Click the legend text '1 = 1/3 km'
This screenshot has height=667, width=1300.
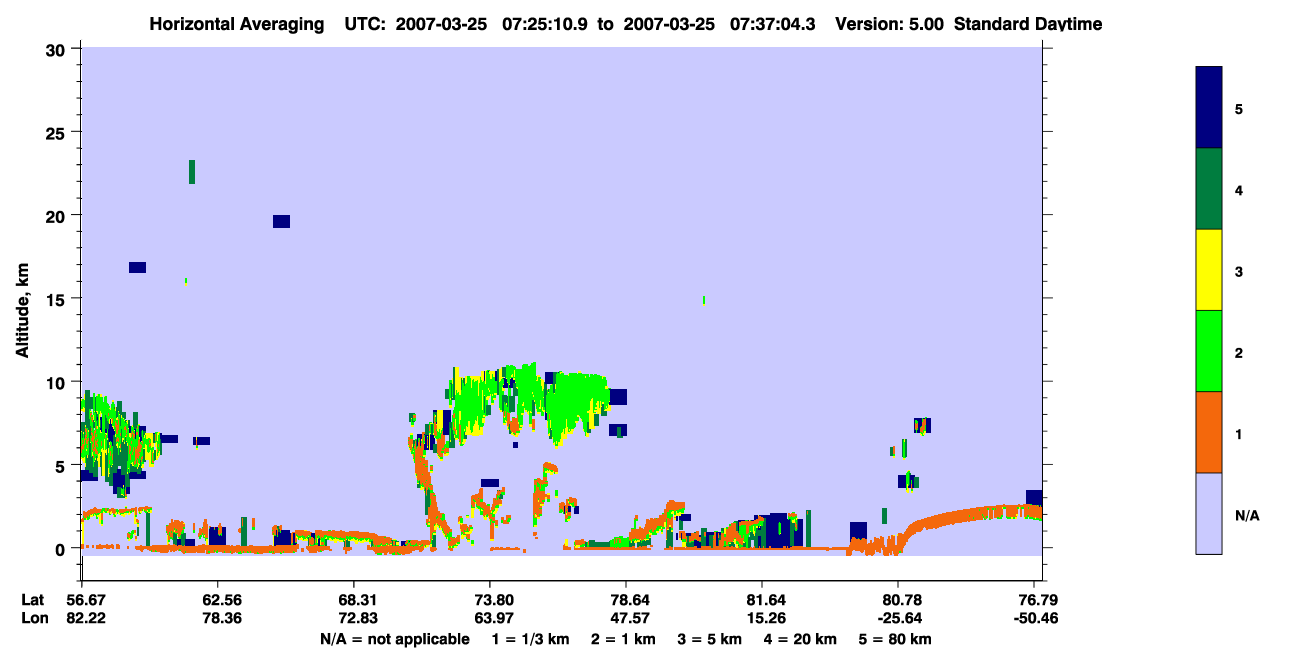(531, 639)
